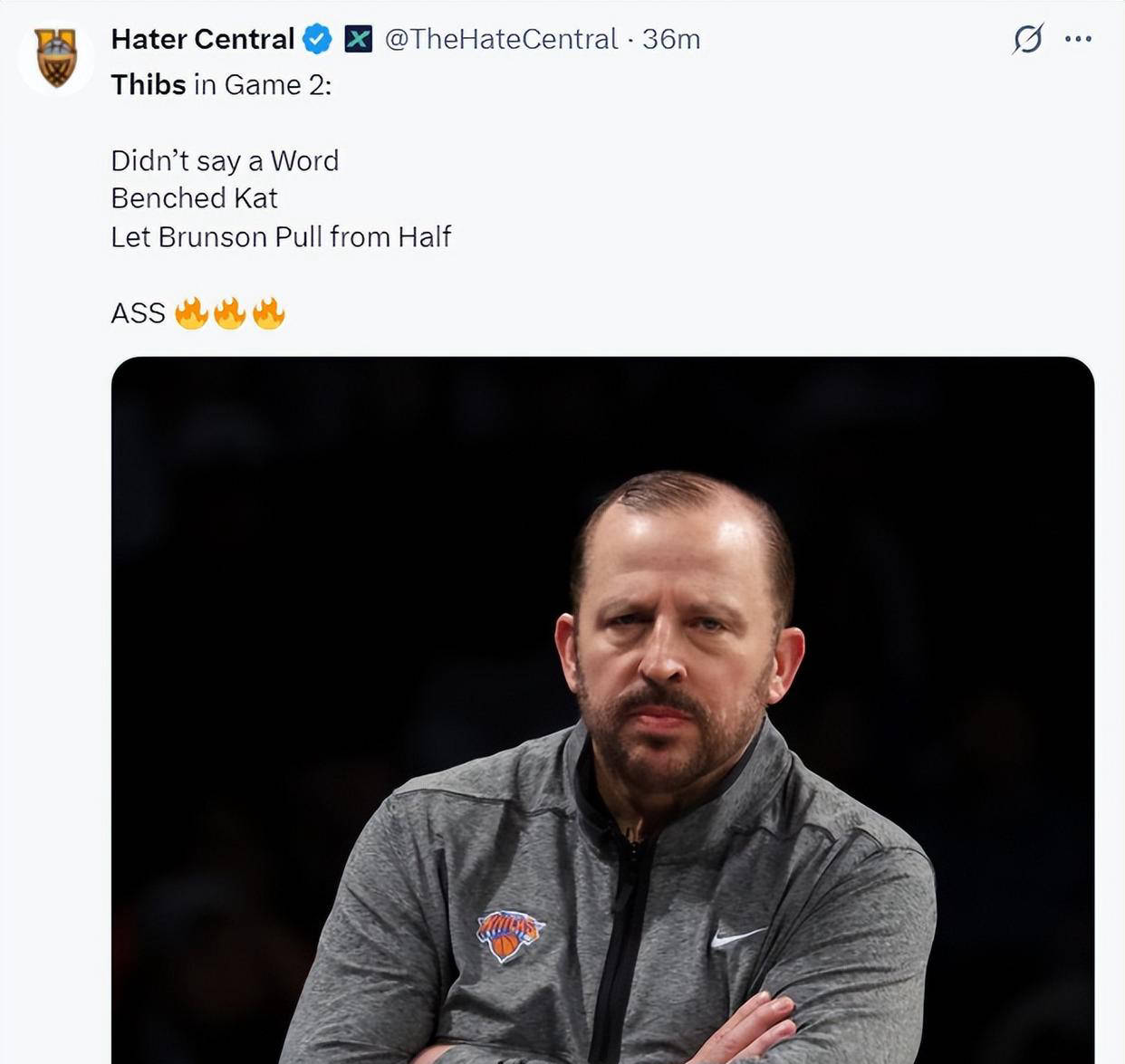Image resolution: width=1125 pixels, height=1064 pixels.
Task: Open the Hater Central profile avatar
Action: [x=56, y=57]
